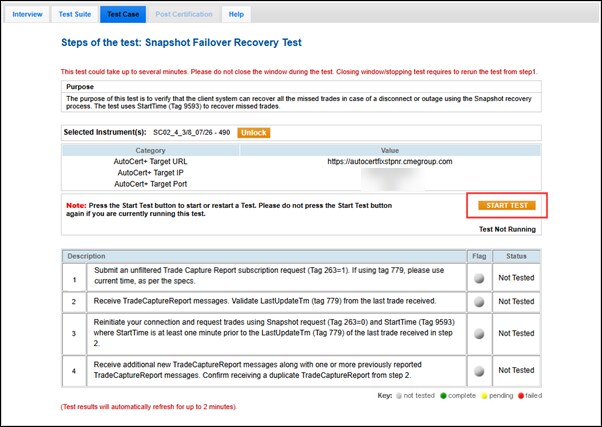The image size is (602, 427).
Task: Select the Test Case tab
Action: tap(123, 15)
